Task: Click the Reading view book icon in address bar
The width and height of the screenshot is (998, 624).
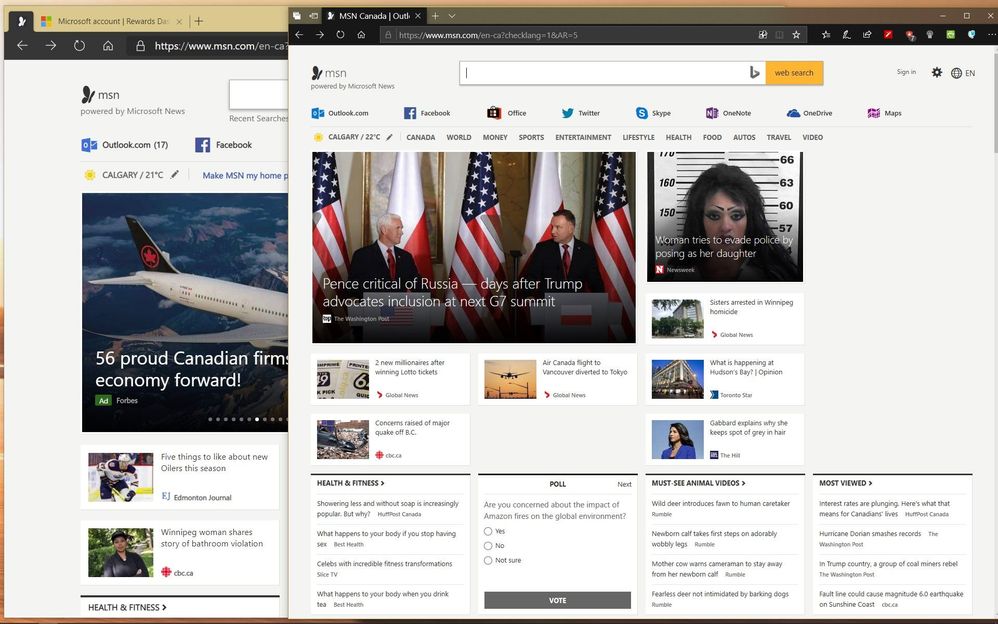Action: coord(779,35)
